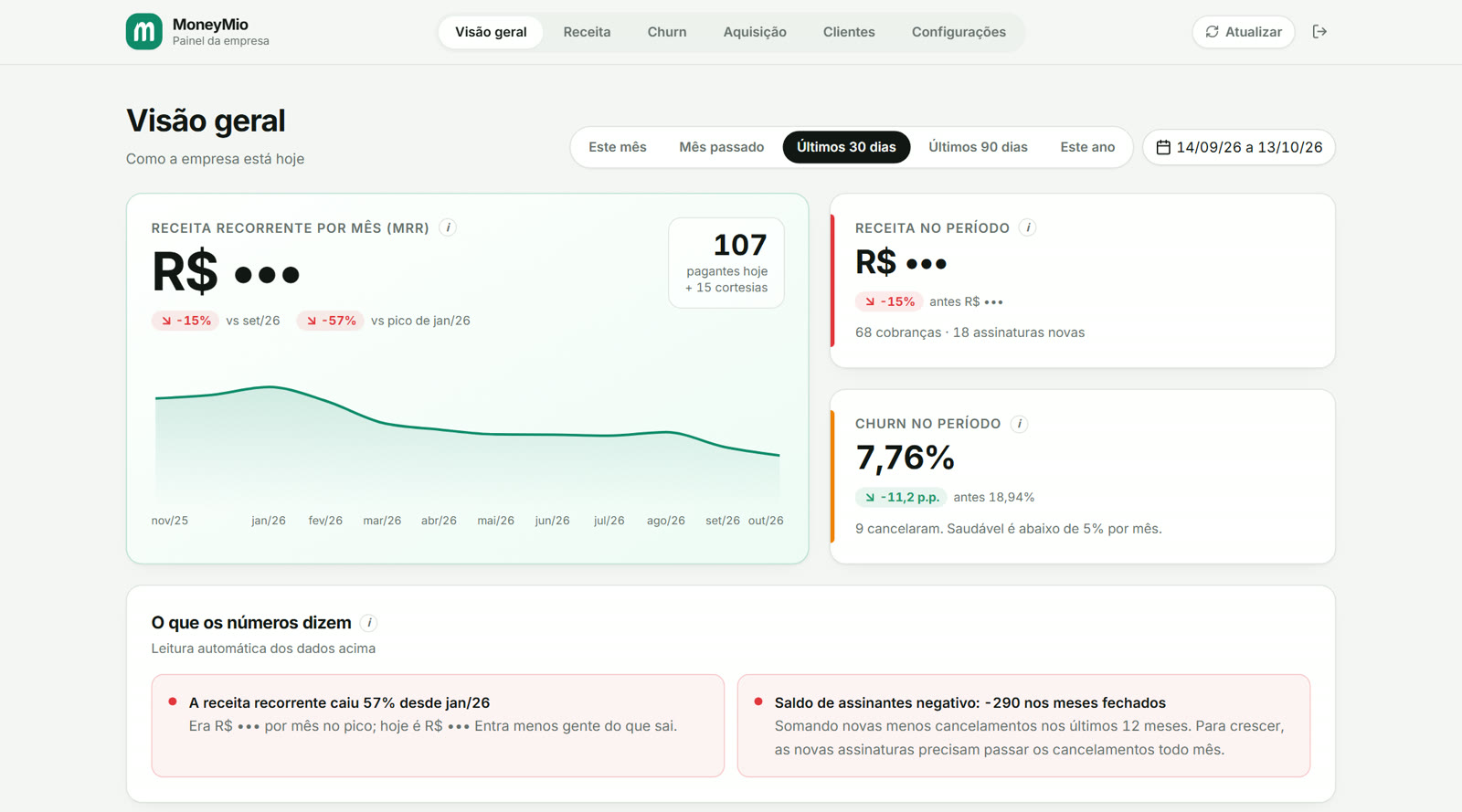Screen dimensions: 1462x812
Task: Click the -11,2 p.p. churn badge
Action: [901, 498]
